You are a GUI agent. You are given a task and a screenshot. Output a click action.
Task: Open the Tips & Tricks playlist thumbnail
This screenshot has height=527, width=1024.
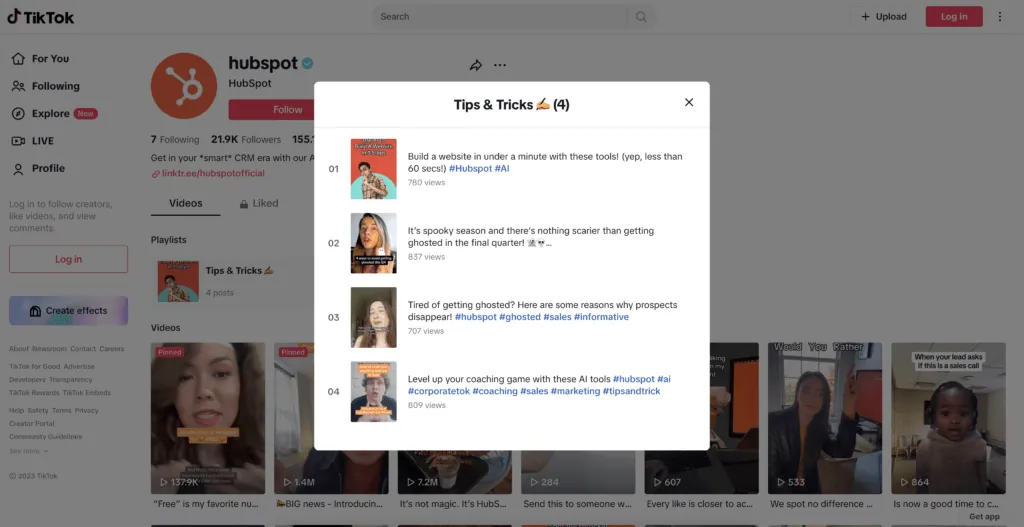coord(178,281)
